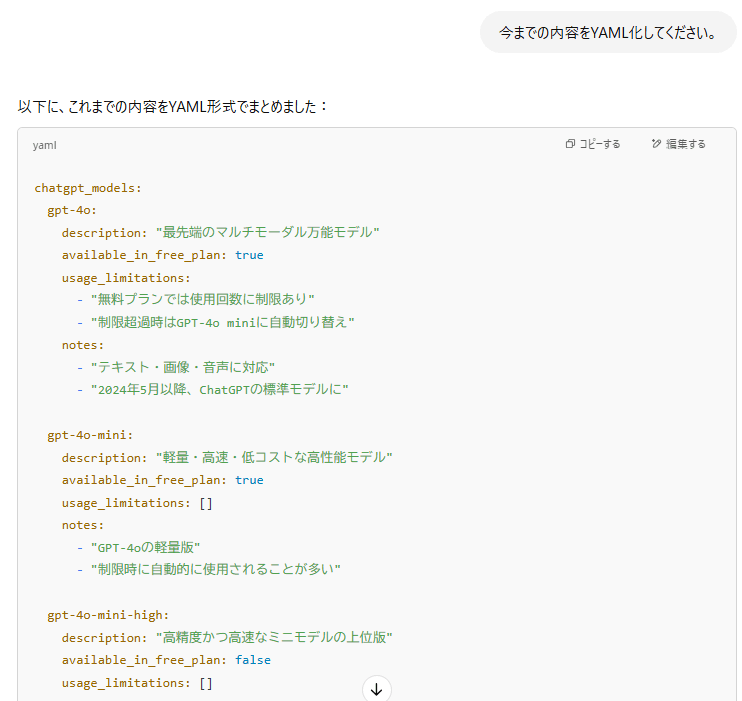Click the テキスト・画像・音声に対応 note
Screen dimensions: 742x701
(182, 367)
